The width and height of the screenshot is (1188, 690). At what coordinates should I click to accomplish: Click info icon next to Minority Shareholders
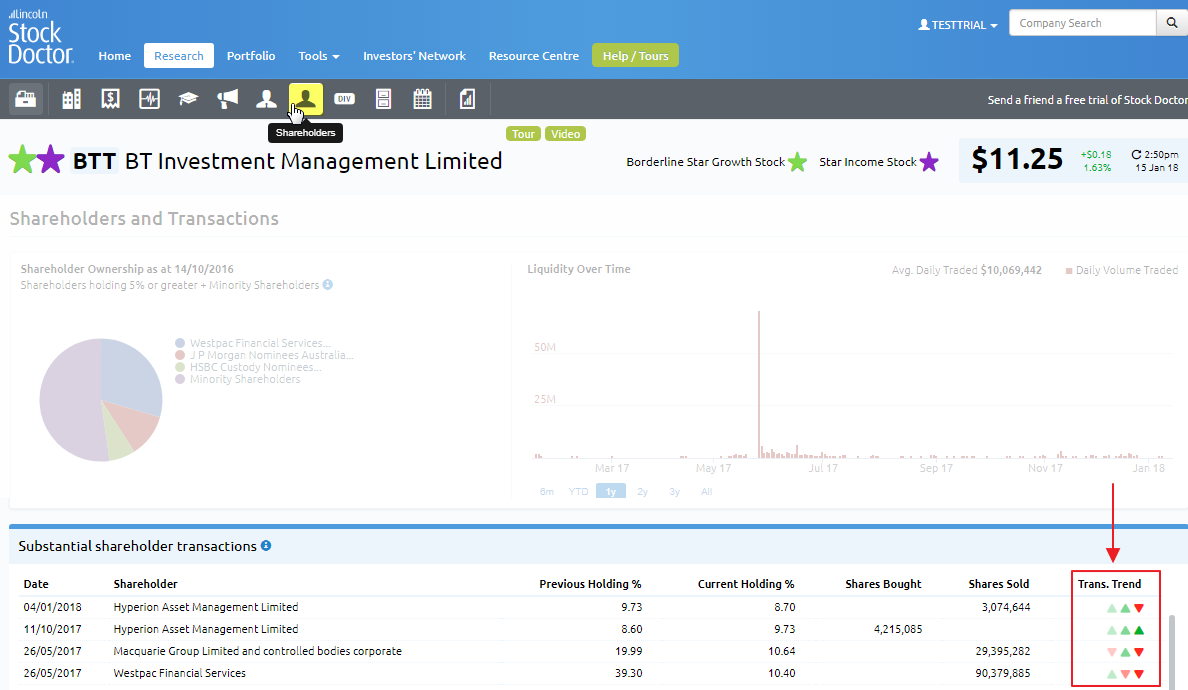327,285
